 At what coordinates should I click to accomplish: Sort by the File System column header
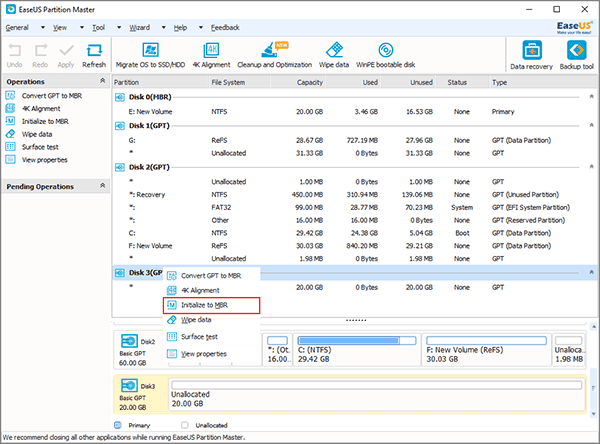pos(240,82)
